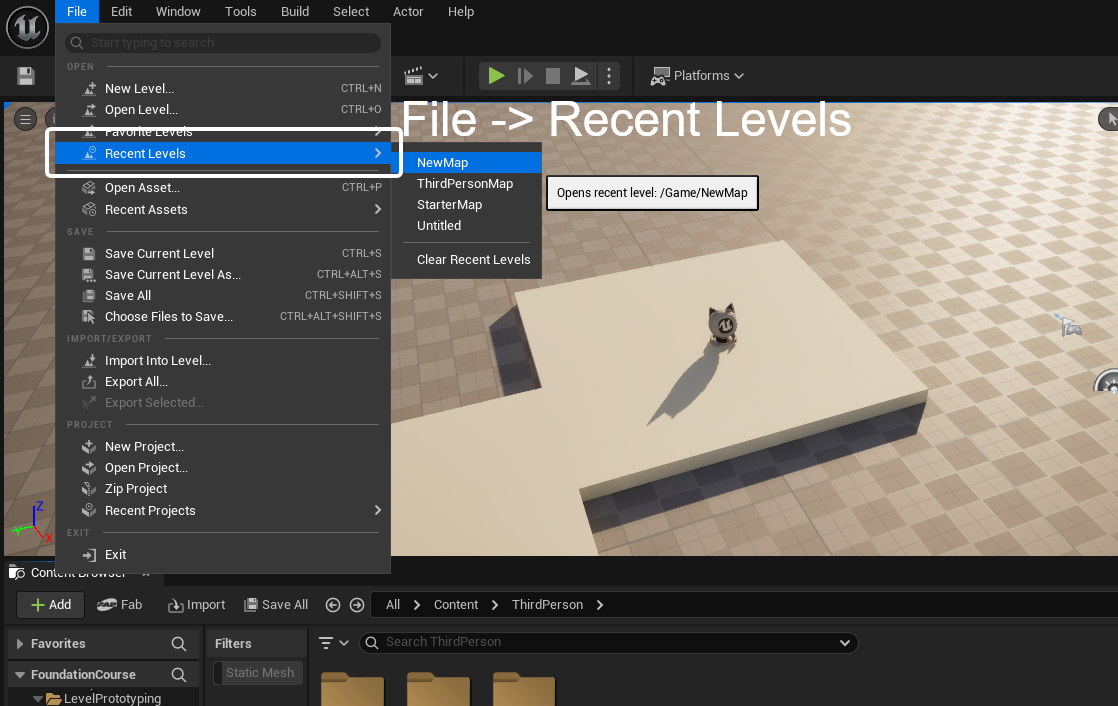Click the frame skip playback button
Image resolution: width=1118 pixels, height=706 pixels.
pos(525,76)
